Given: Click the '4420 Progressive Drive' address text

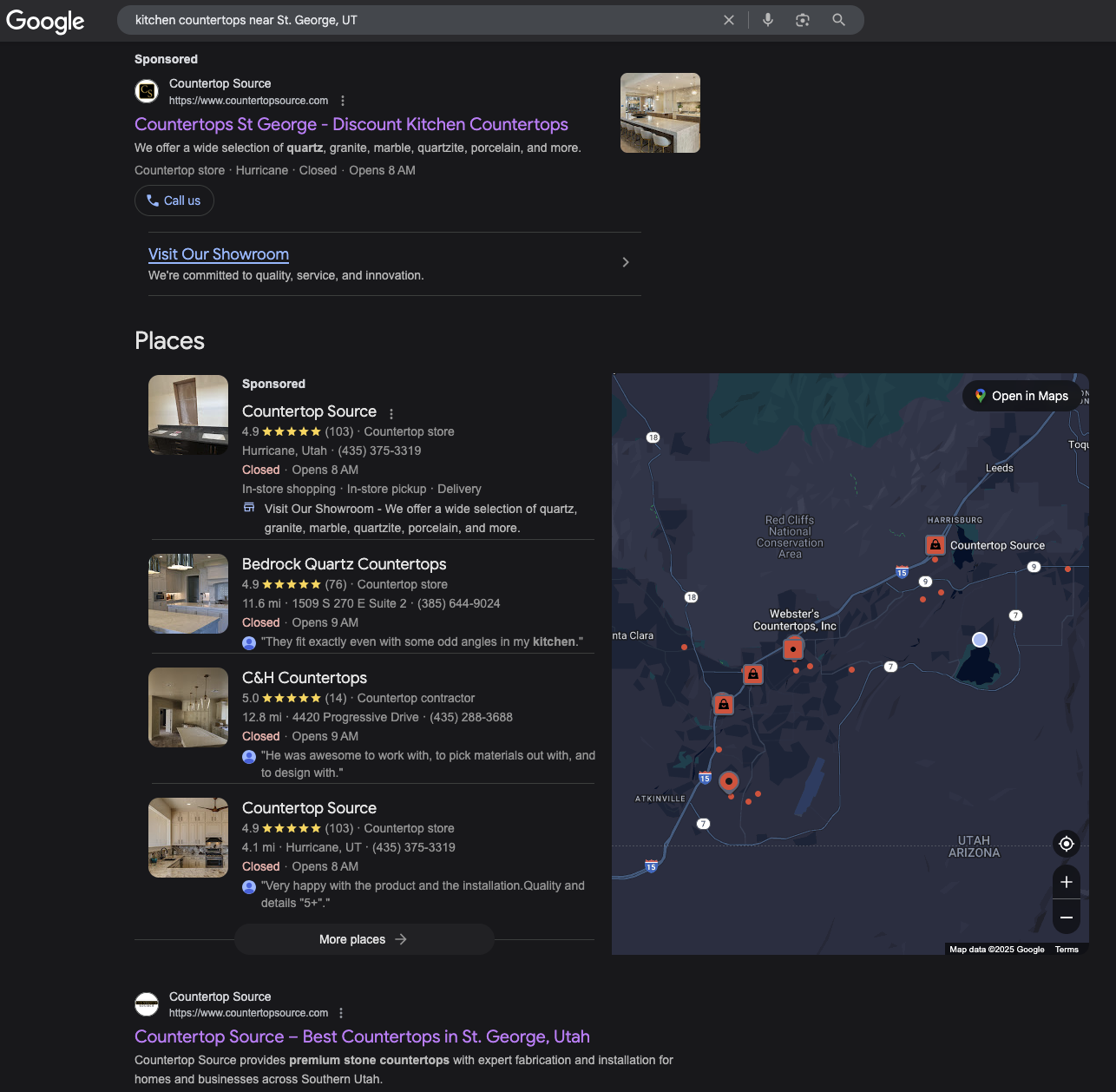Looking at the screenshot, I should click(x=356, y=717).
